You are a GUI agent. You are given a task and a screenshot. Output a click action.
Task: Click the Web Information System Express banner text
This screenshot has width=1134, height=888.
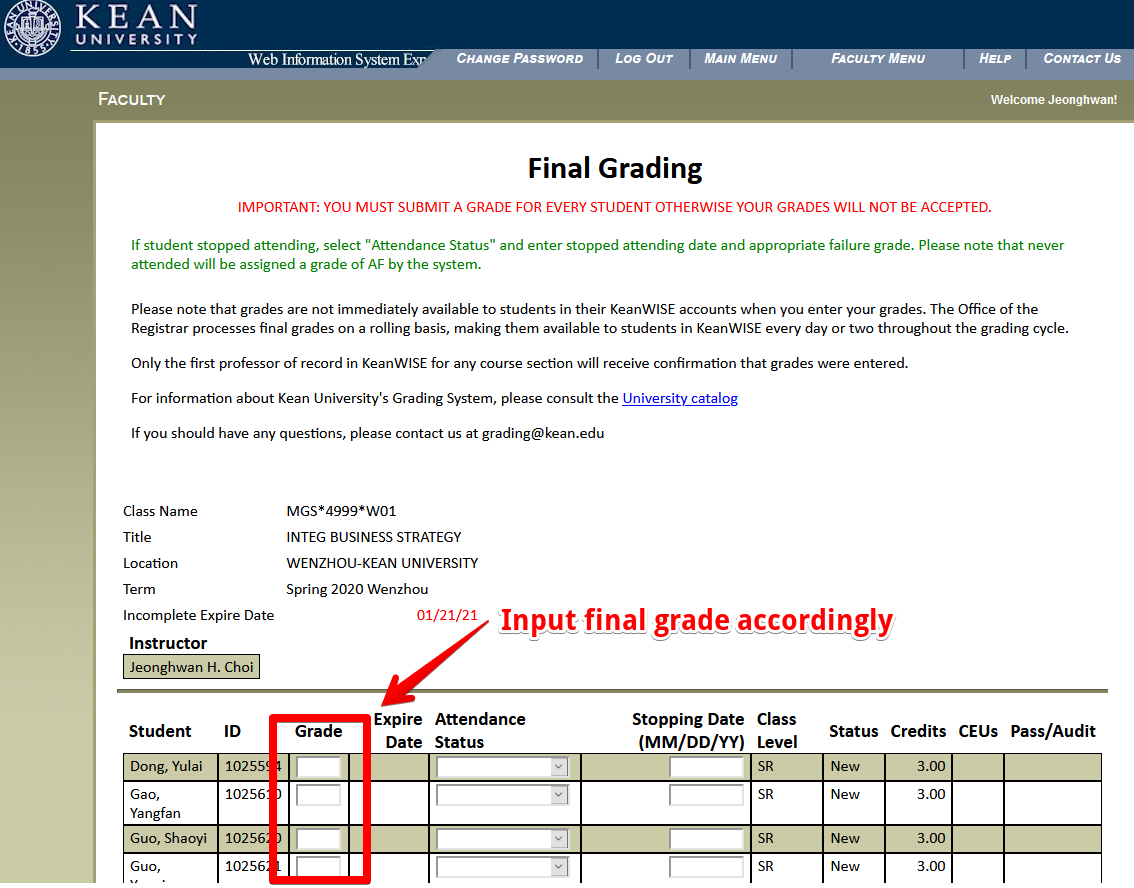click(x=337, y=59)
